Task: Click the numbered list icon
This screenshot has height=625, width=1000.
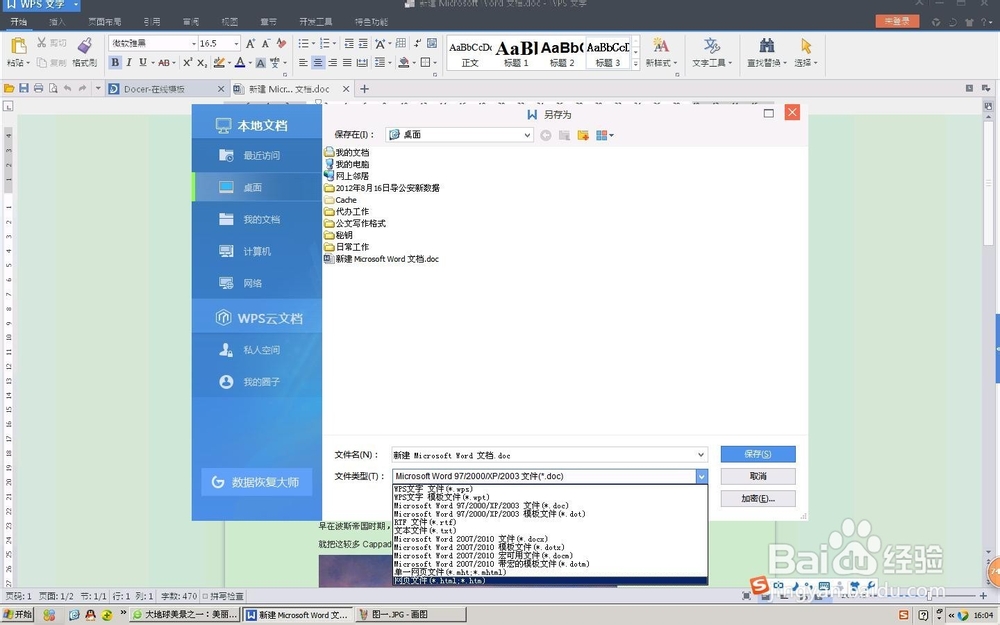Action: pyautogui.click(x=324, y=43)
